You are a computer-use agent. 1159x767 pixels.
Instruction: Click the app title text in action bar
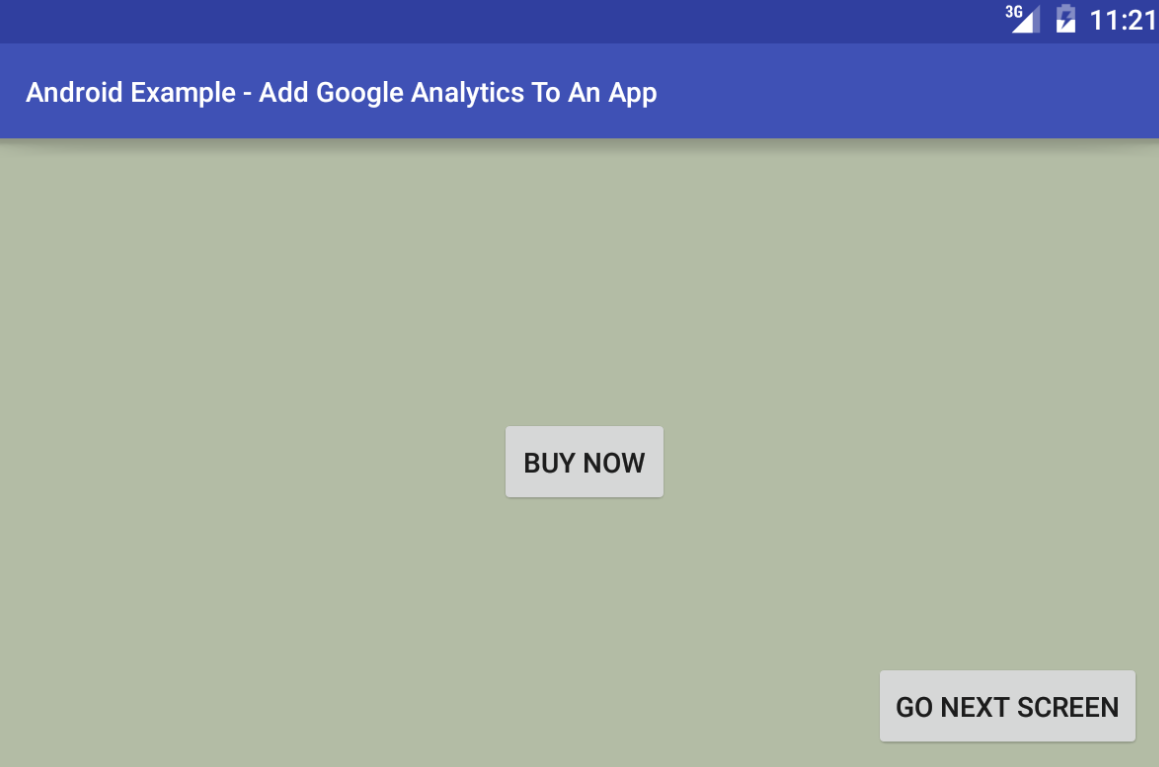[341, 93]
